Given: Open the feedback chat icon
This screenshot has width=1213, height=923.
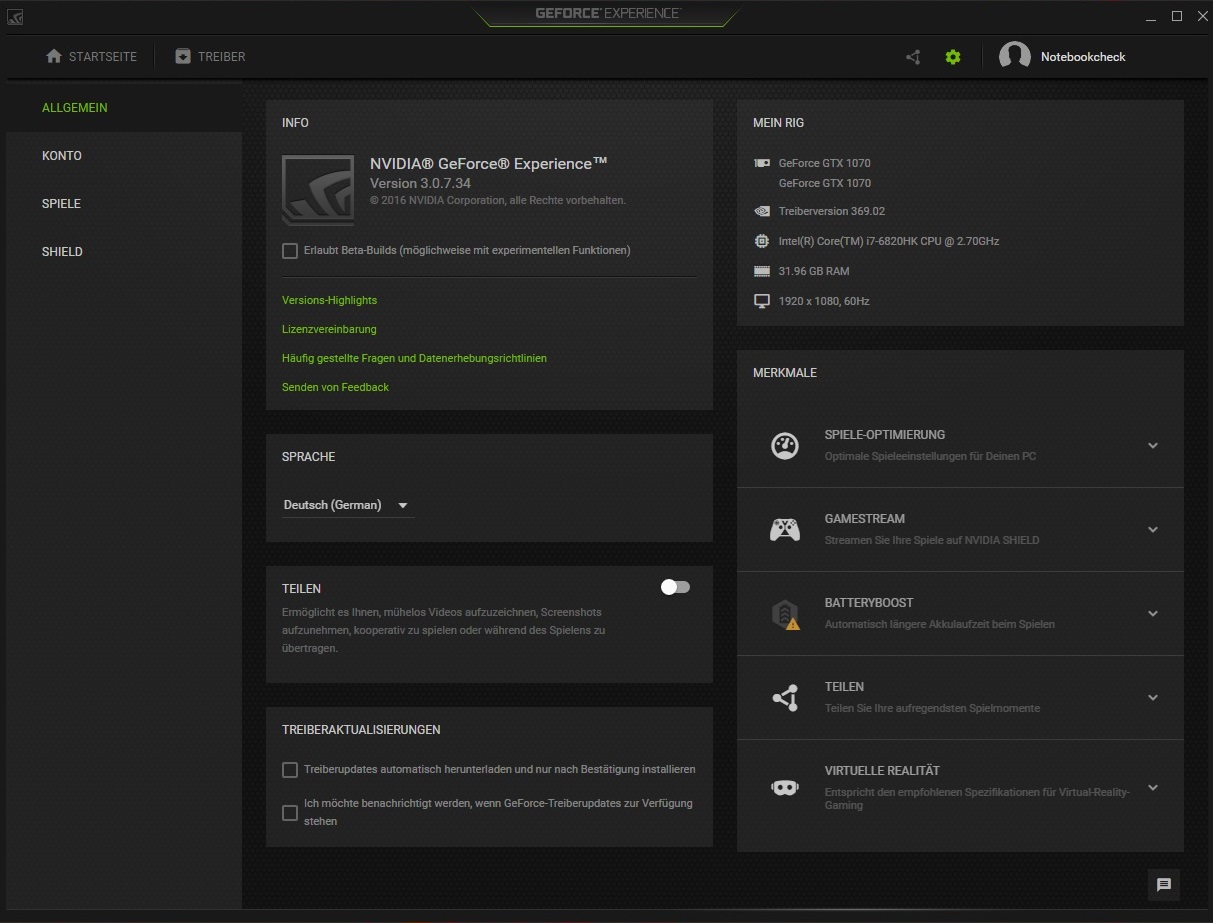Looking at the screenshot, I should click(1164, 885).
